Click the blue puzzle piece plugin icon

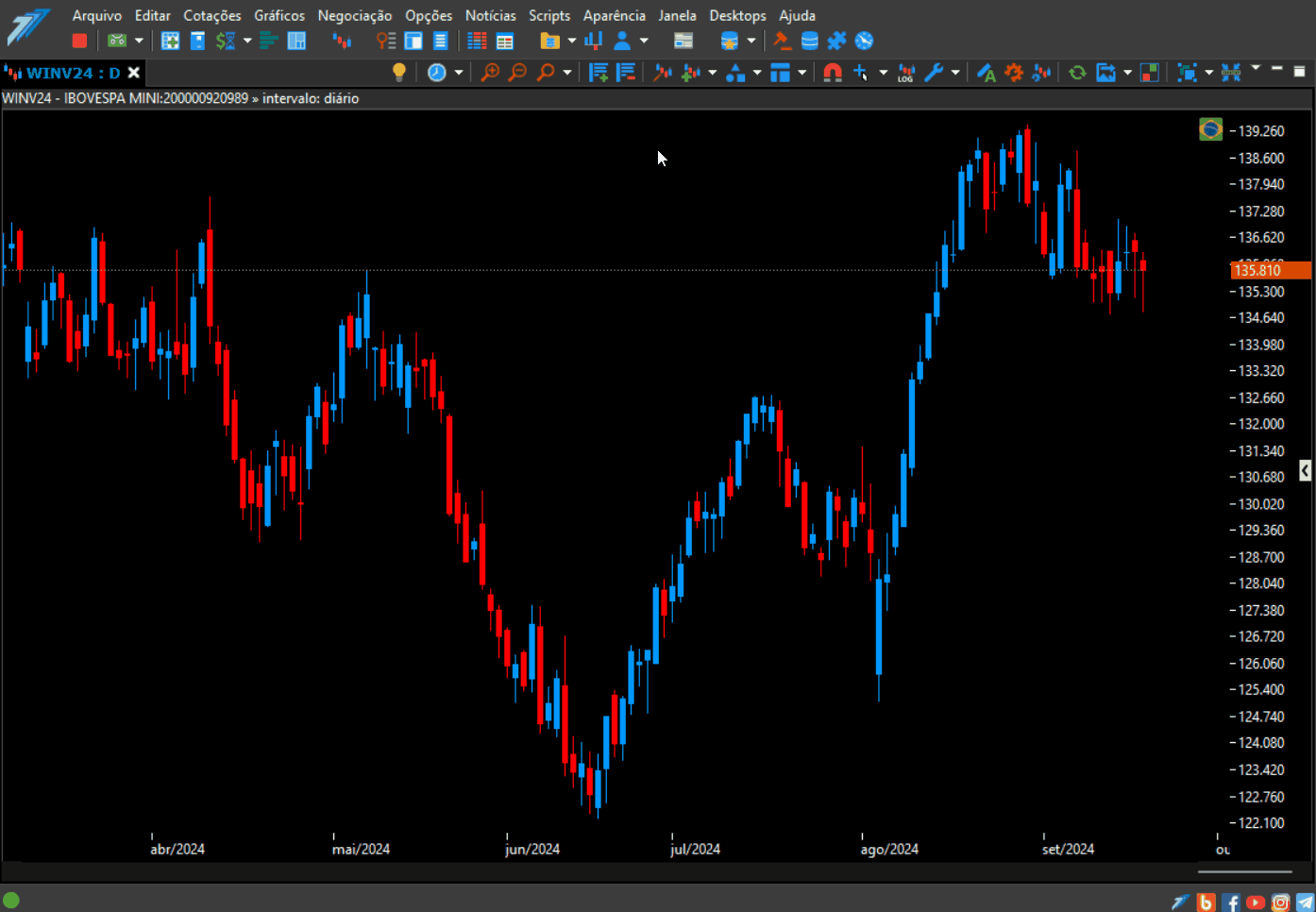click(836, 41)
